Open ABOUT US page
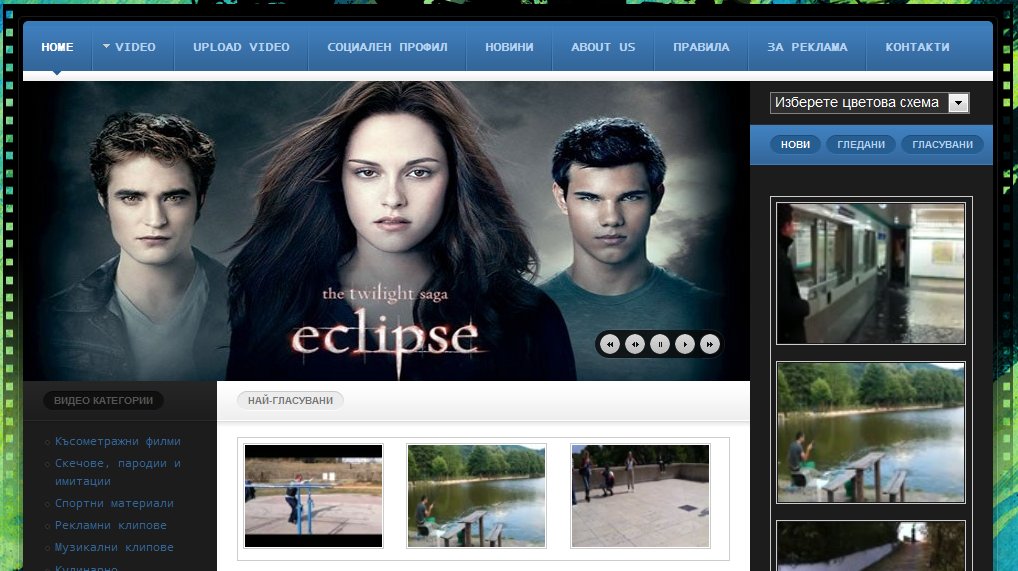 click(x=603, y=47)
